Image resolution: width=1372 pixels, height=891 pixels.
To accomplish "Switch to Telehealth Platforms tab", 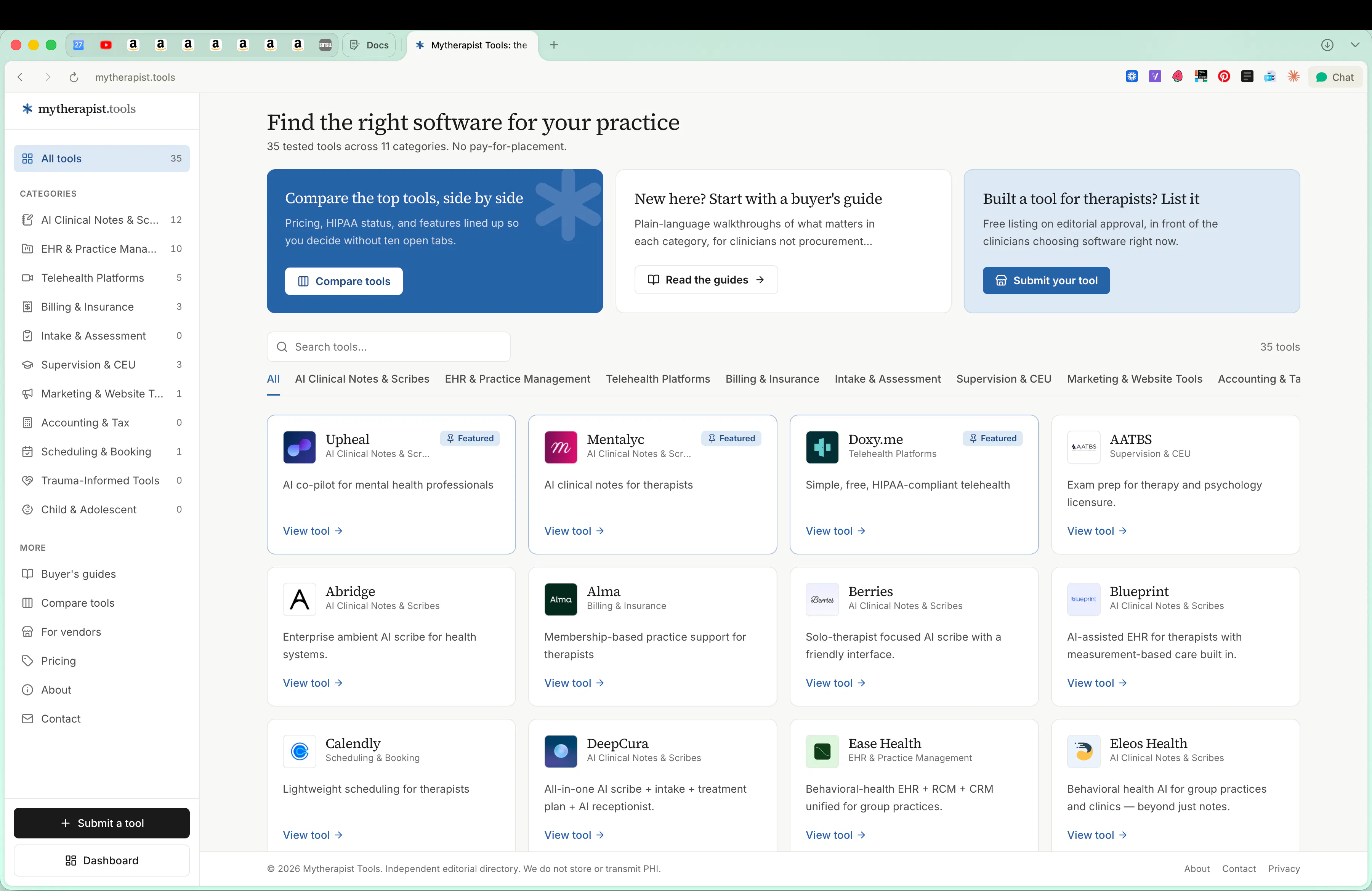I will pyautogui.click(x=658, y=379).
